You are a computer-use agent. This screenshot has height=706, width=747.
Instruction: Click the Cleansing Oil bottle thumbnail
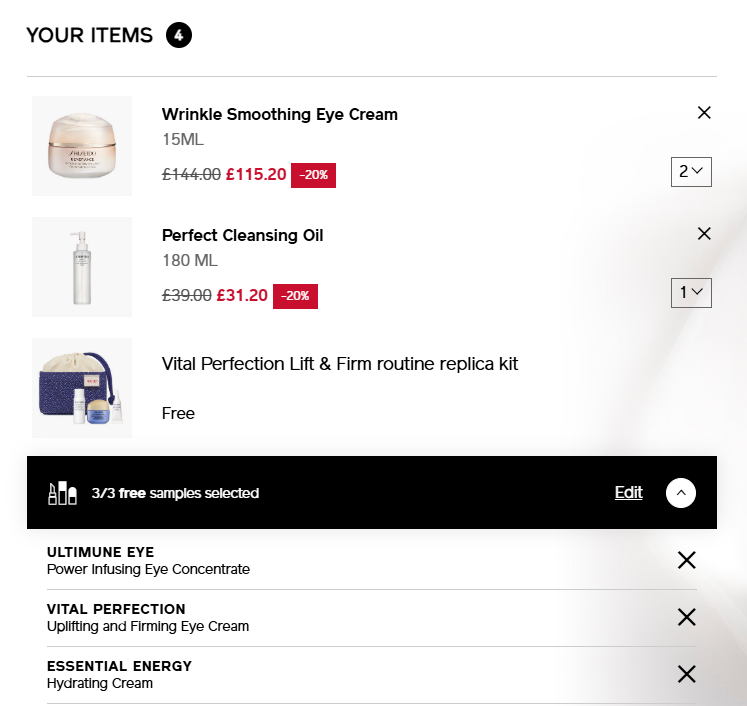[82, 267]
